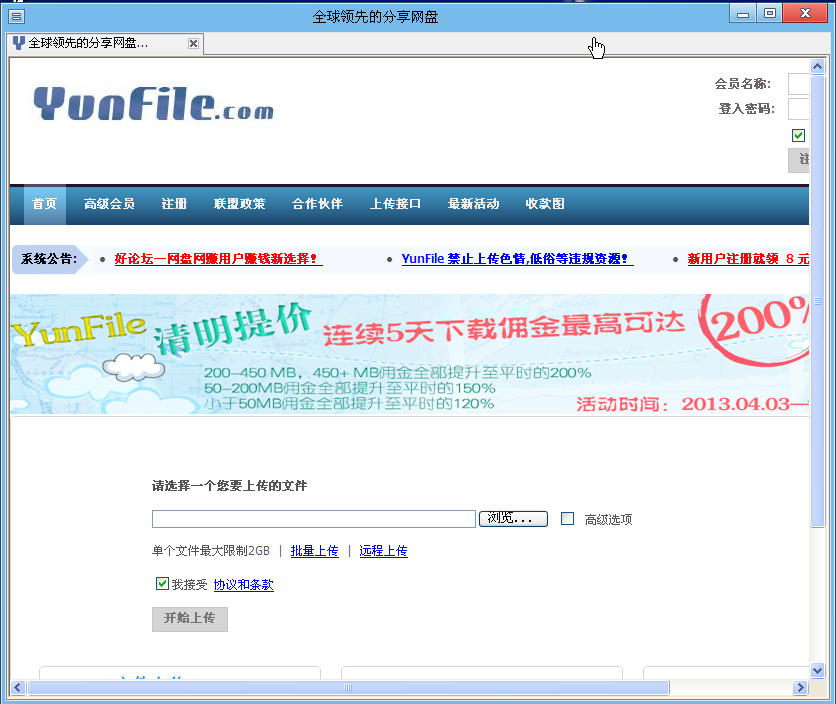Enable the 高级选项 advanced options checkbox
The image size is (836, 704).
[567, 518]
